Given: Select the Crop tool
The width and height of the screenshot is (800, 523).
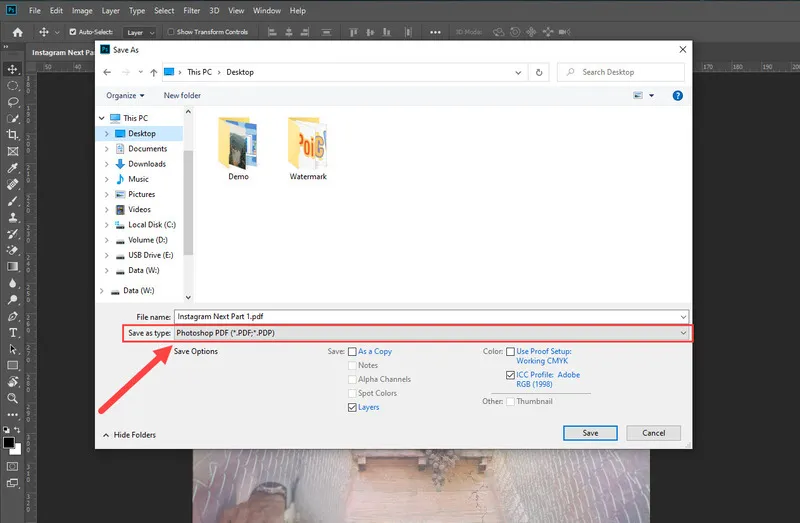Looking at the screenshot, I should click(x=13, y=134).
